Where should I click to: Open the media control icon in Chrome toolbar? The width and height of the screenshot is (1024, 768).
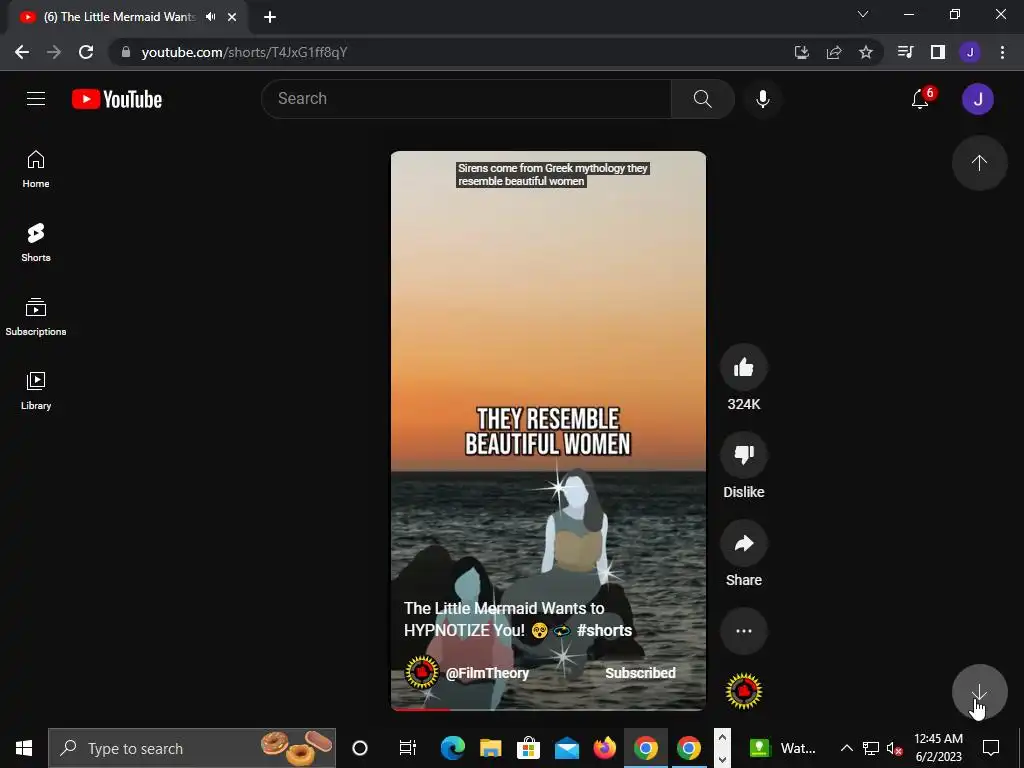point(905,52)
